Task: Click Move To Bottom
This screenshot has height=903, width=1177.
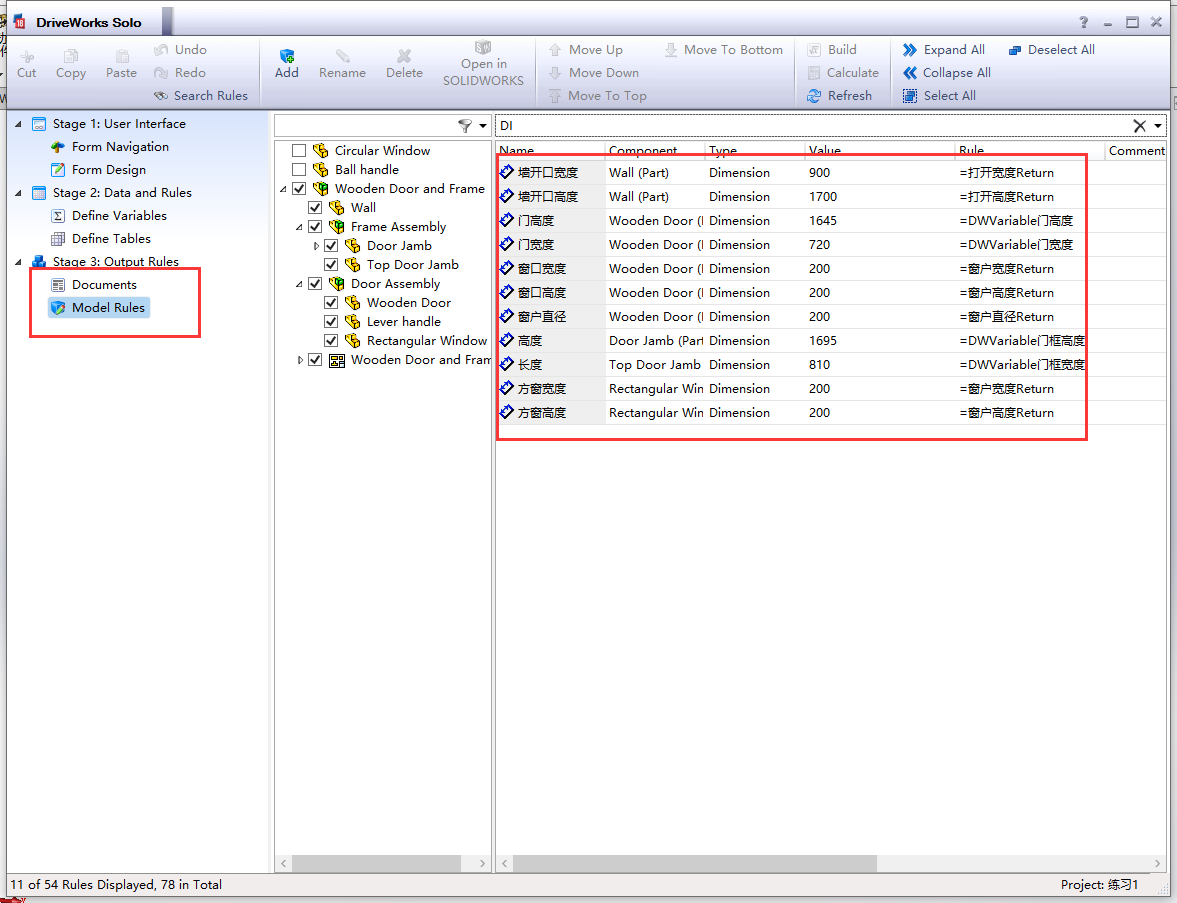Action: 724,50
